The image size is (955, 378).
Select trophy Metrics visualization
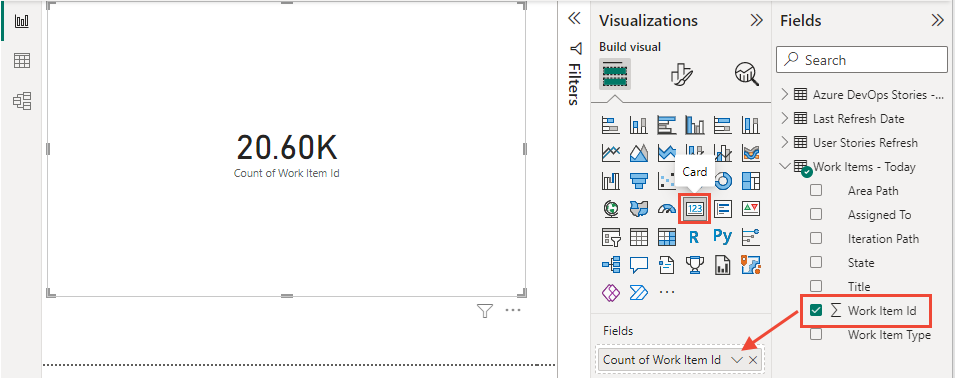click(x=694, y=264)
